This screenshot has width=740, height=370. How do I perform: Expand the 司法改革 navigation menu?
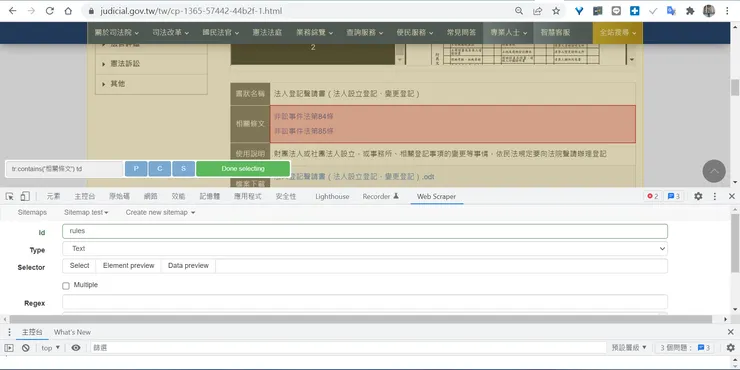[170, 33]
